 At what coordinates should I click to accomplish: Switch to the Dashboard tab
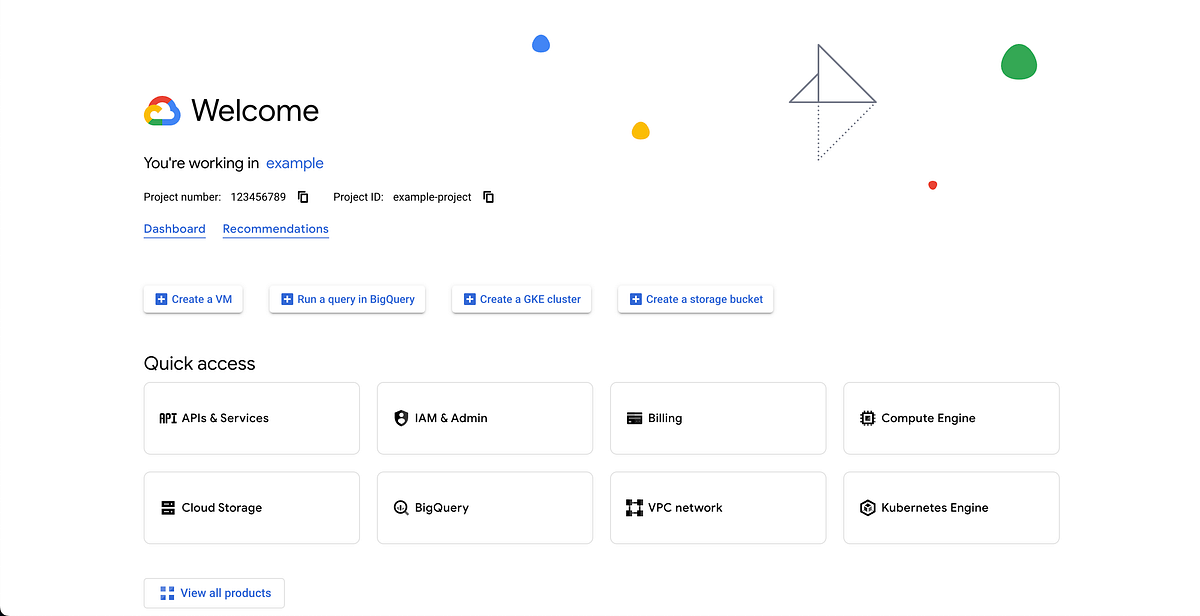coord(174,228)
